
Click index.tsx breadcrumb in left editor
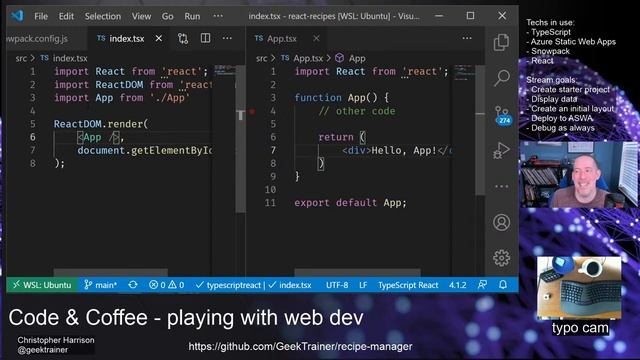70,58
